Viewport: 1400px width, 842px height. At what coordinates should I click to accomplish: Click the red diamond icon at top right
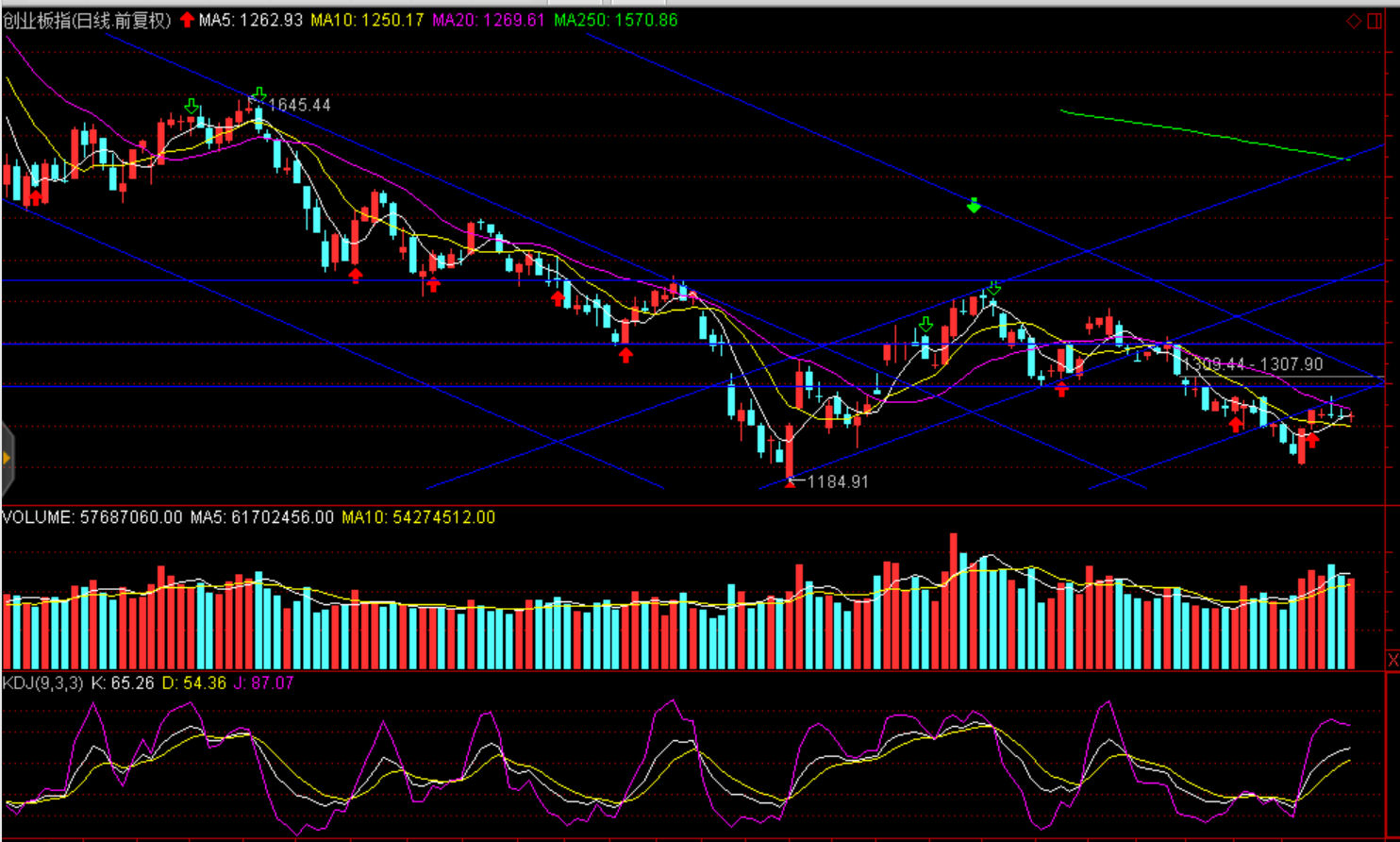(1354, 21)
